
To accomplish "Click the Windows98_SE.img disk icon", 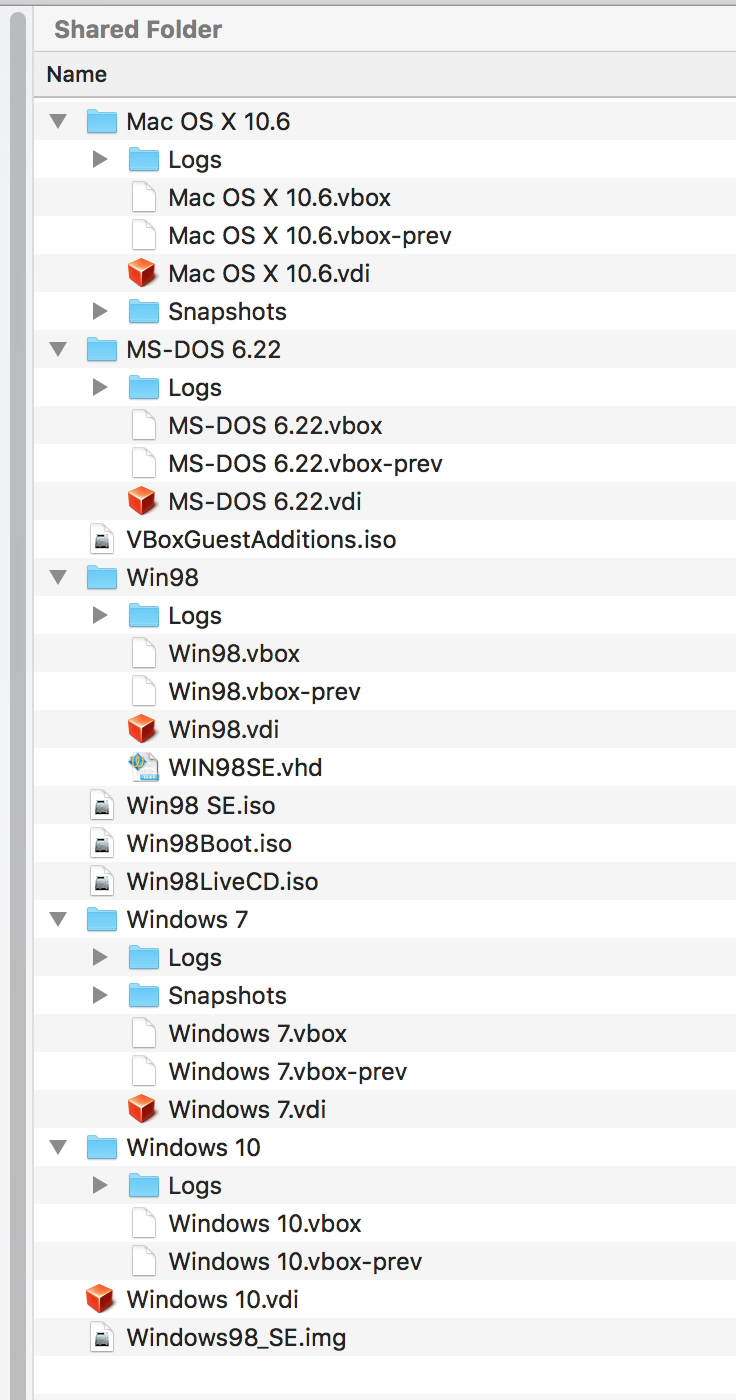I will [x=102, y=1338].
